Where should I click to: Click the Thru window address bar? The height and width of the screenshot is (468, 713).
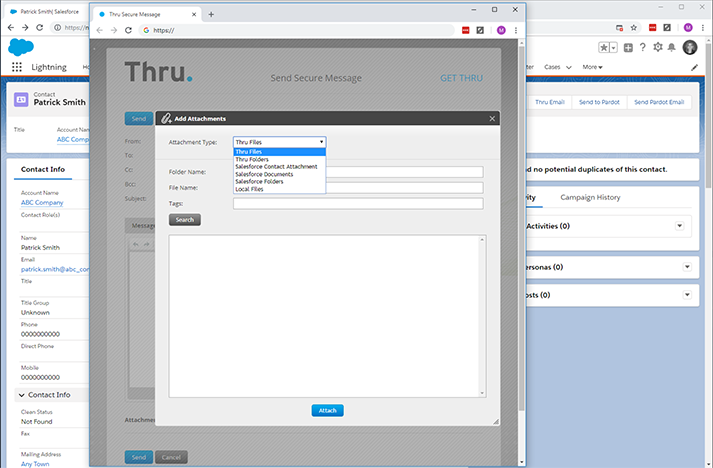296,30
